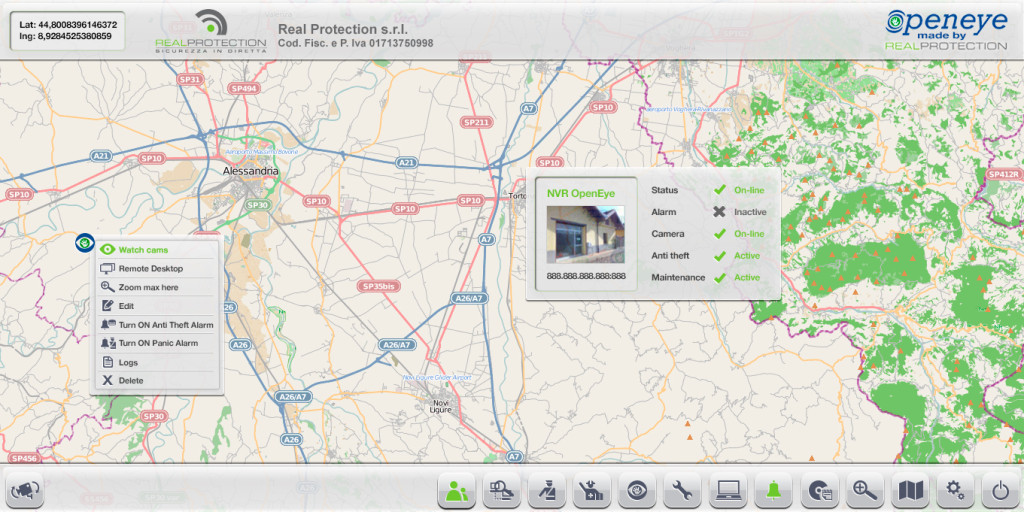Turn ON Panic Alarm menu entry
This screenshot has height=512, width=1024.
(x=157, y=343)
